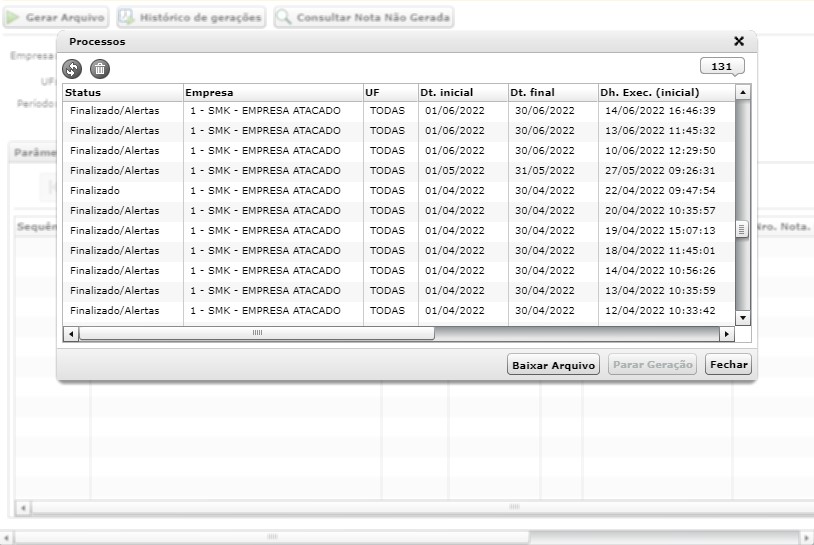Click Consultar Nota Não Gerada
The height and width of the screenshot is (545, 814).
(x=364, y=17)
